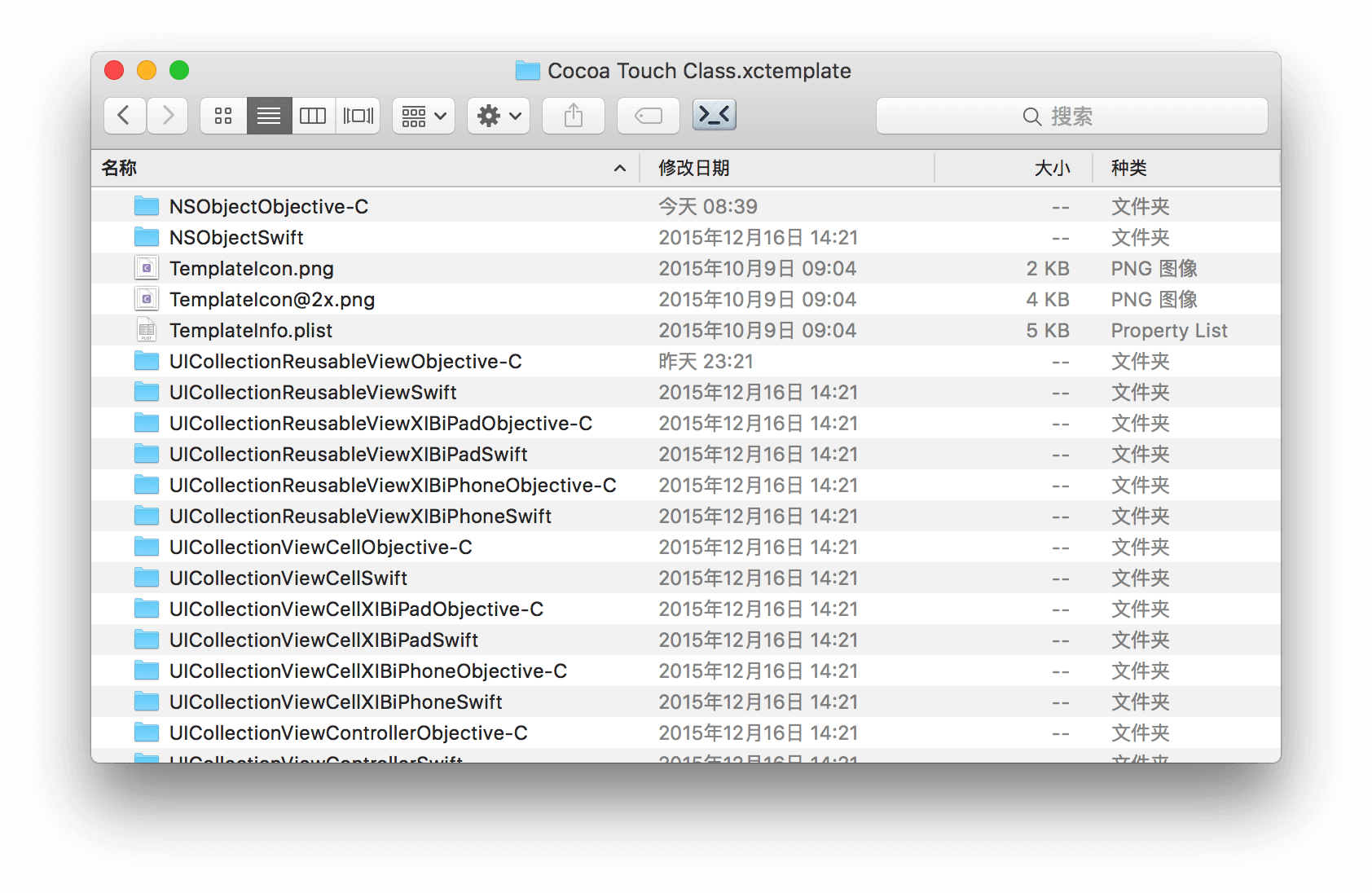This screenshot has height=893, width=1372.
Task: Minimize the window with yellow button
Action: click(147, 71)
